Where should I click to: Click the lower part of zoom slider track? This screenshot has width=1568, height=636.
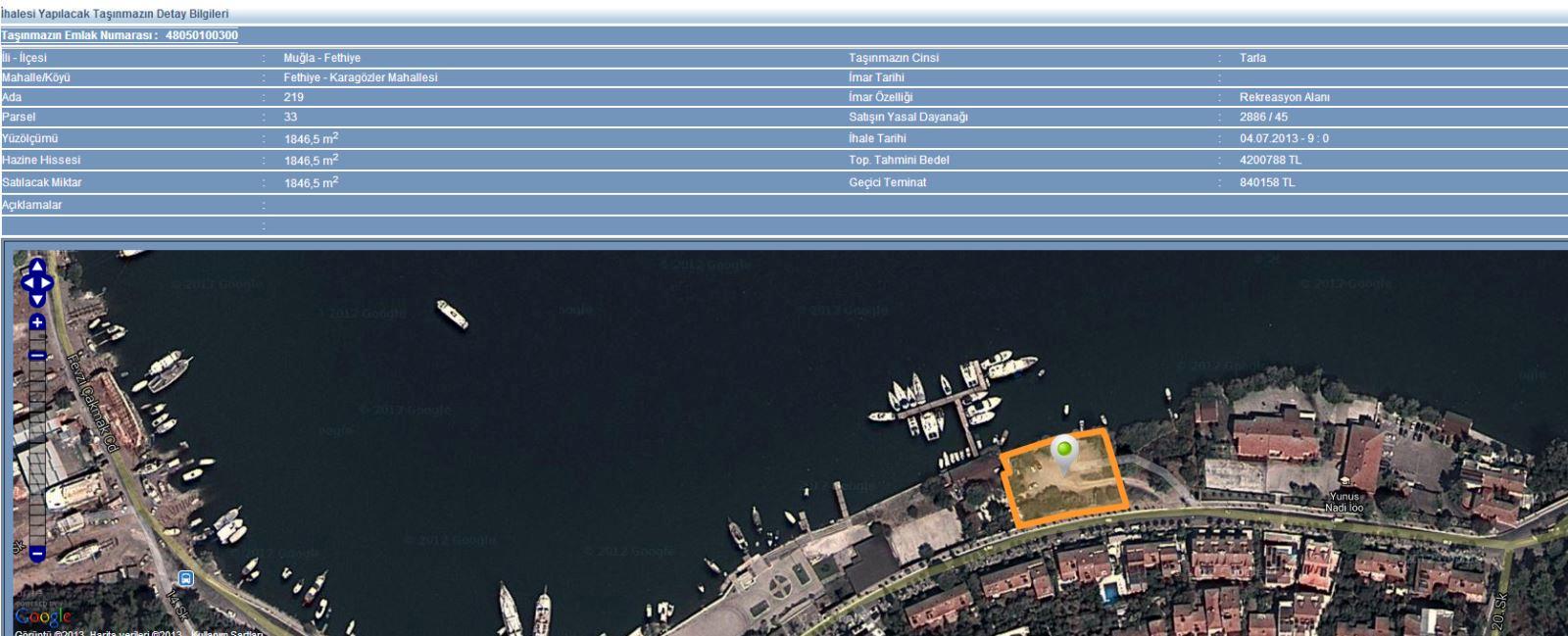(x=37, y=510)
